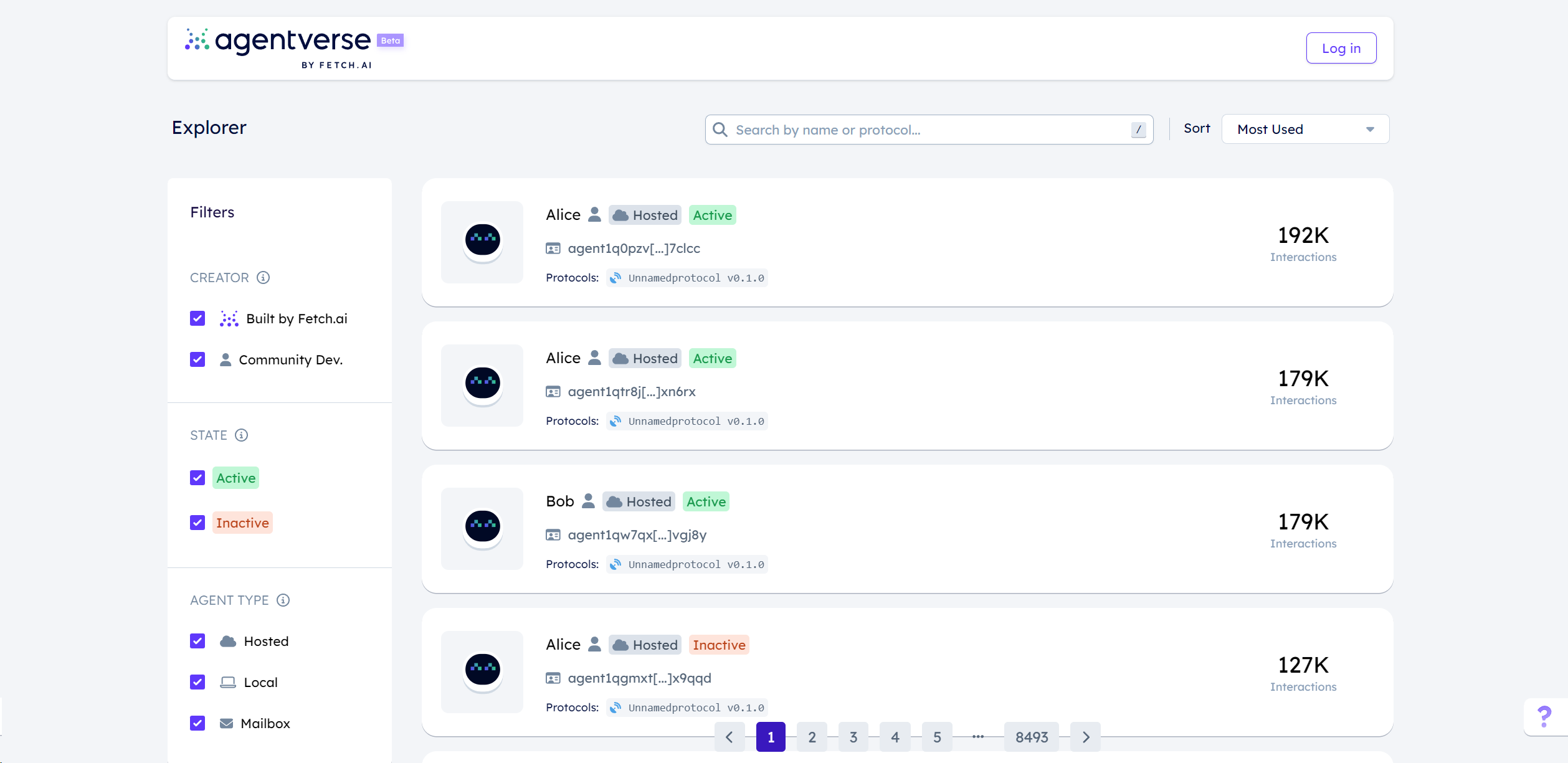Click the search magnifier icon
This screenshot has width=1568, height=763.
720,130
